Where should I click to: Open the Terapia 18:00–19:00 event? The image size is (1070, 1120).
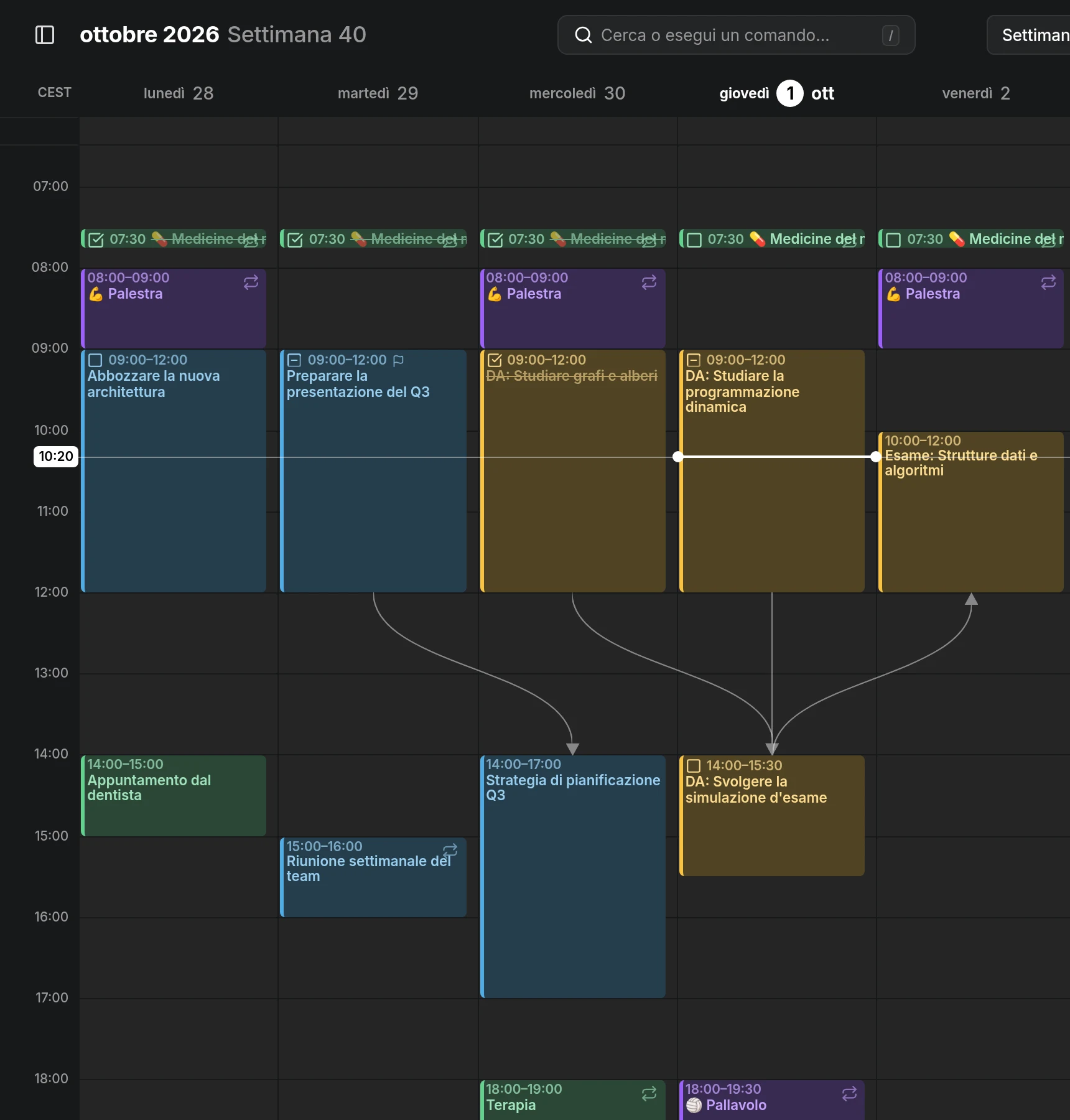point(573,1100)
